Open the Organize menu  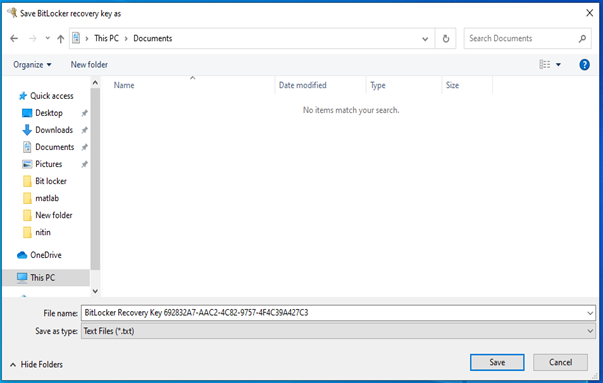pyautogui.click(x=32, y=65)
